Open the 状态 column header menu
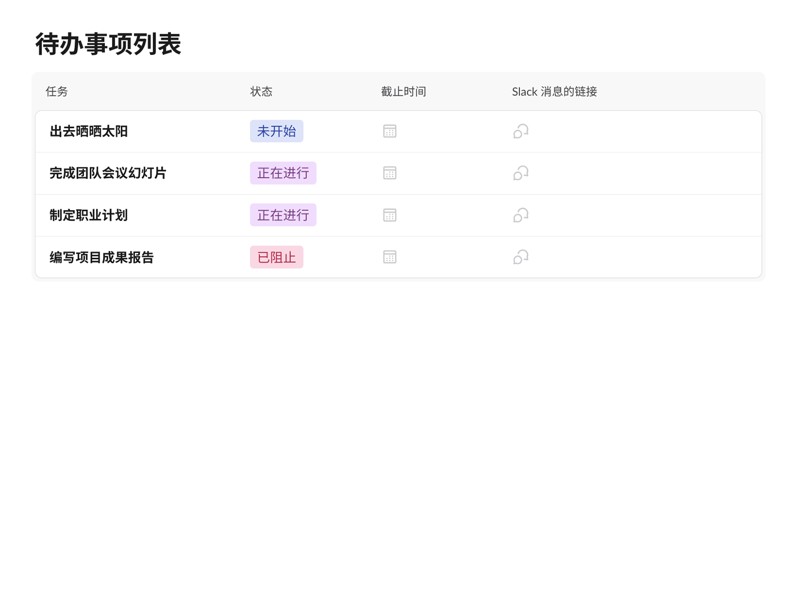This screenshot has height=600, width=800. 260,91
